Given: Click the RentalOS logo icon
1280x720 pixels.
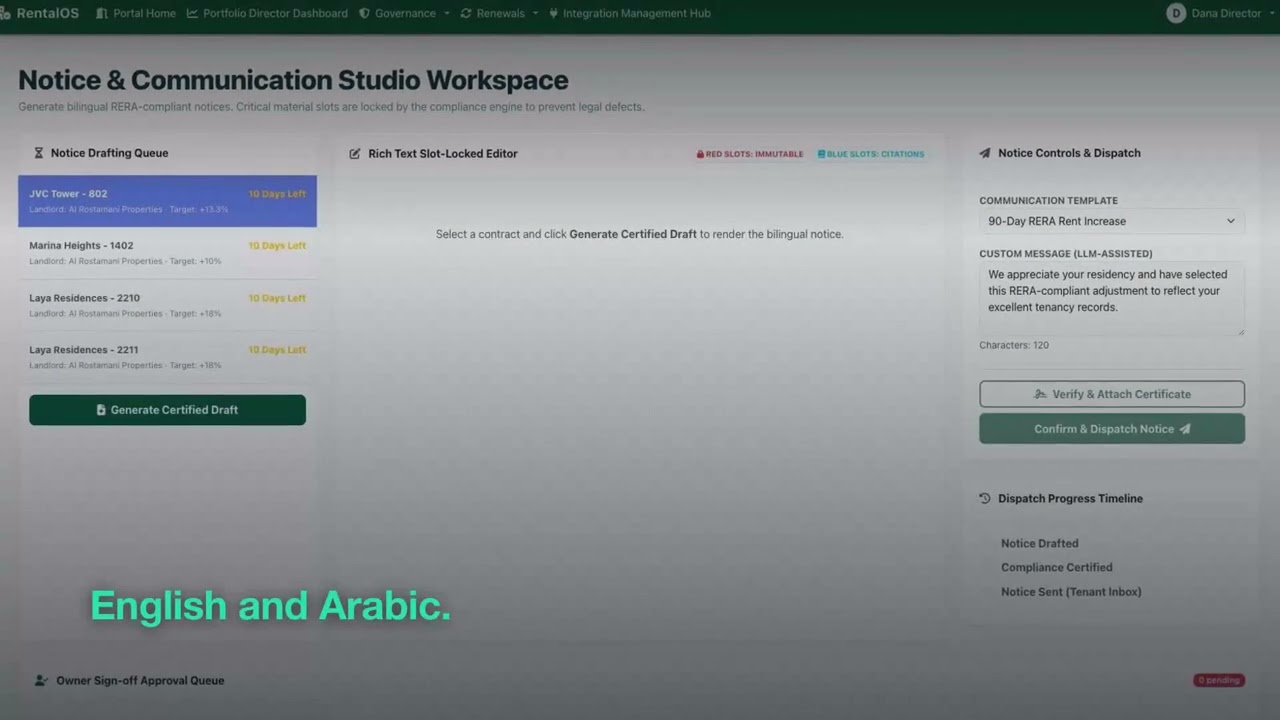Looking at the screenshot, I should coord(5,13).
